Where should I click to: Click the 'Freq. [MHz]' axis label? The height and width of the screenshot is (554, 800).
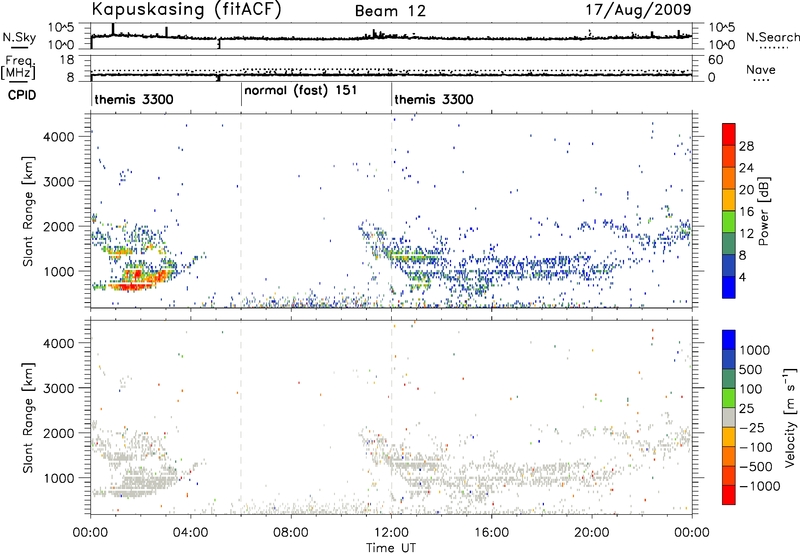(x=18, y=67)
